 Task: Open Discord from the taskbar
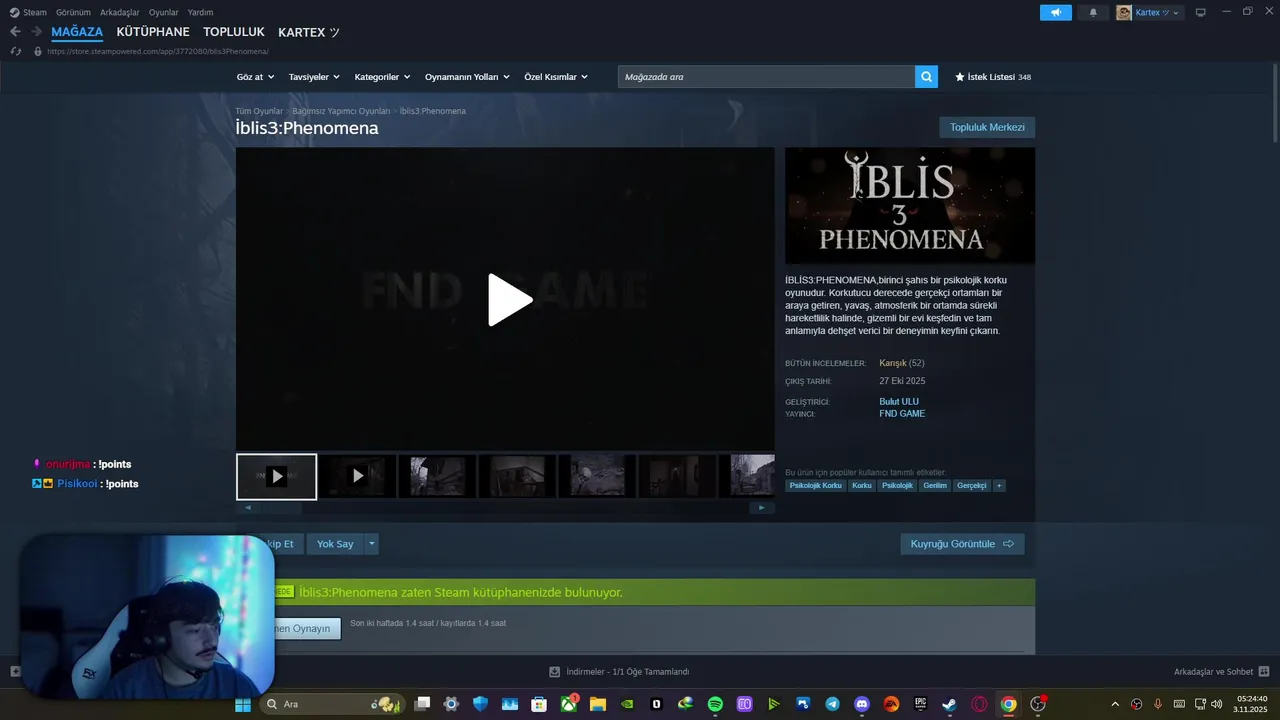coord(862,704)
